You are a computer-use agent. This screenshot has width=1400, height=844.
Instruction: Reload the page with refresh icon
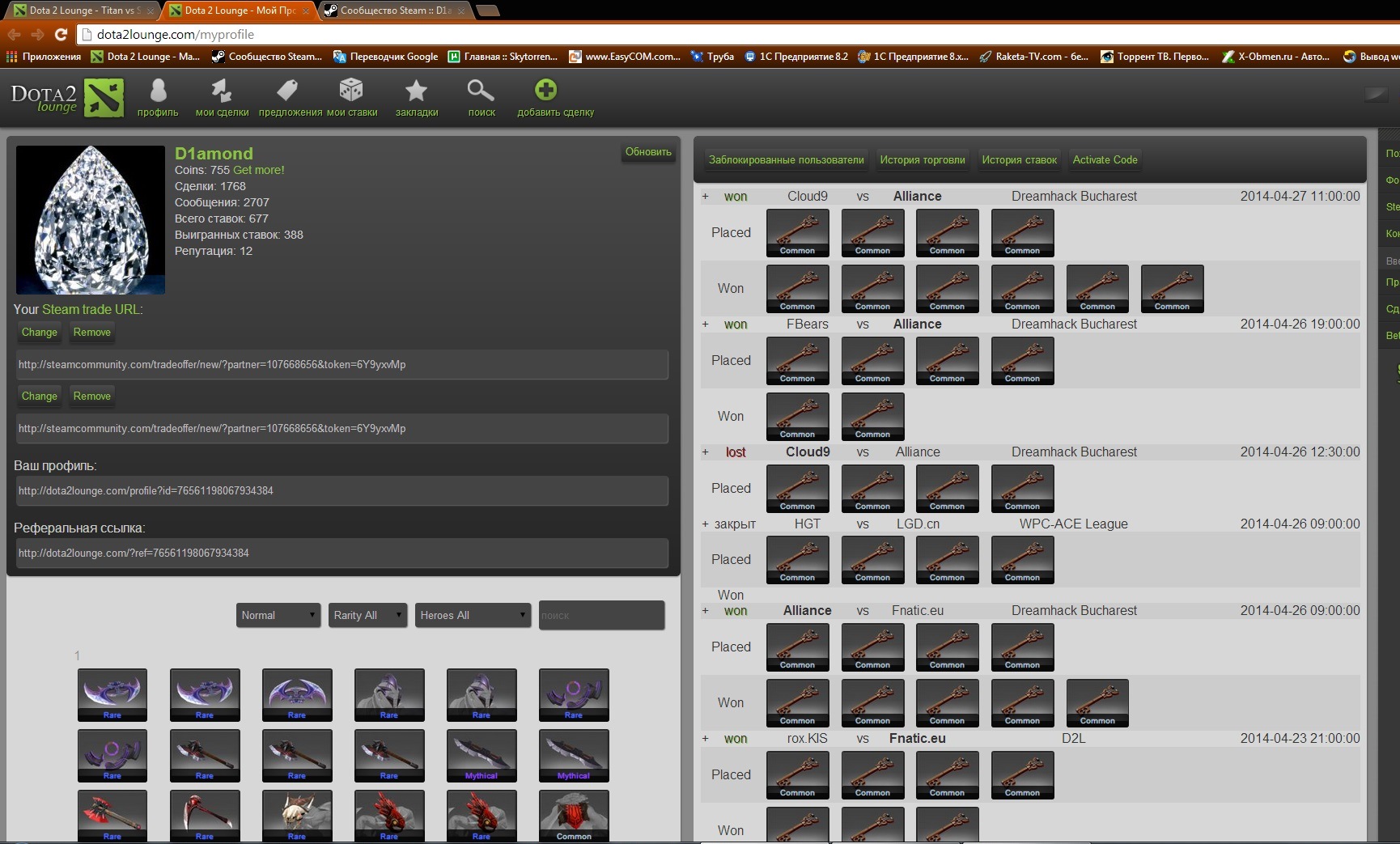pos(61,34)
